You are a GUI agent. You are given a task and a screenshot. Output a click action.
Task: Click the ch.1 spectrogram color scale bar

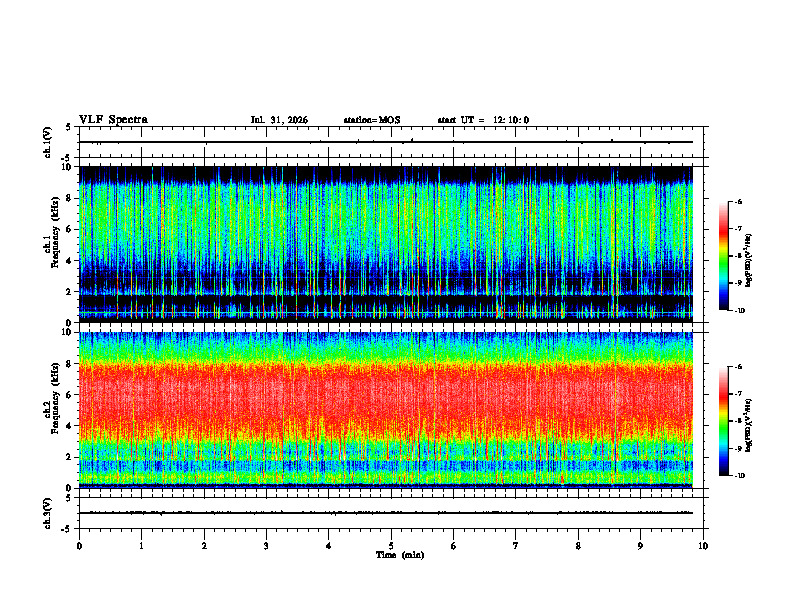coord(723,256)
